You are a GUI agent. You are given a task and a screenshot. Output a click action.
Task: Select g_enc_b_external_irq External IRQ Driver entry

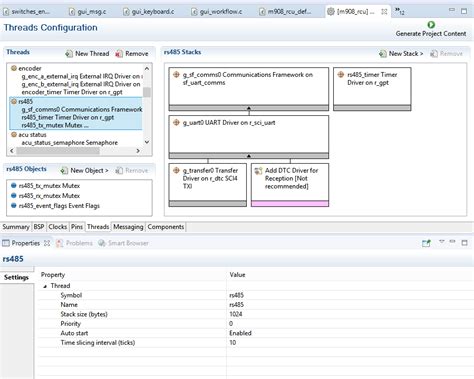(x=81, y=84)
